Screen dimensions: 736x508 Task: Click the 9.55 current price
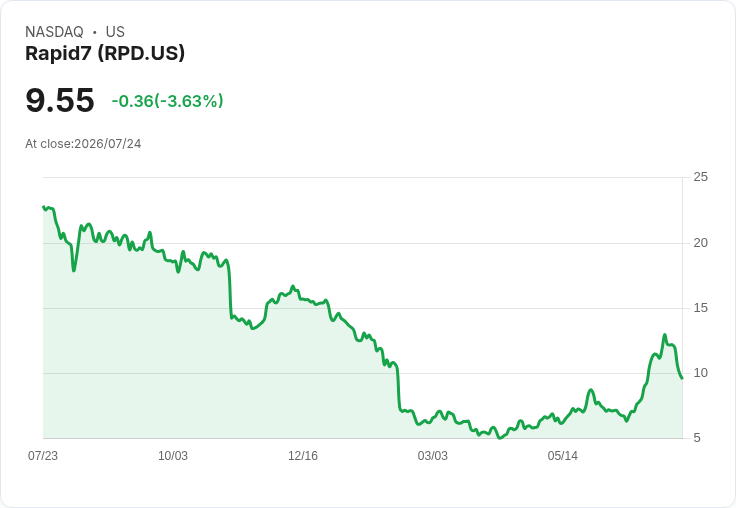(60, 100)
